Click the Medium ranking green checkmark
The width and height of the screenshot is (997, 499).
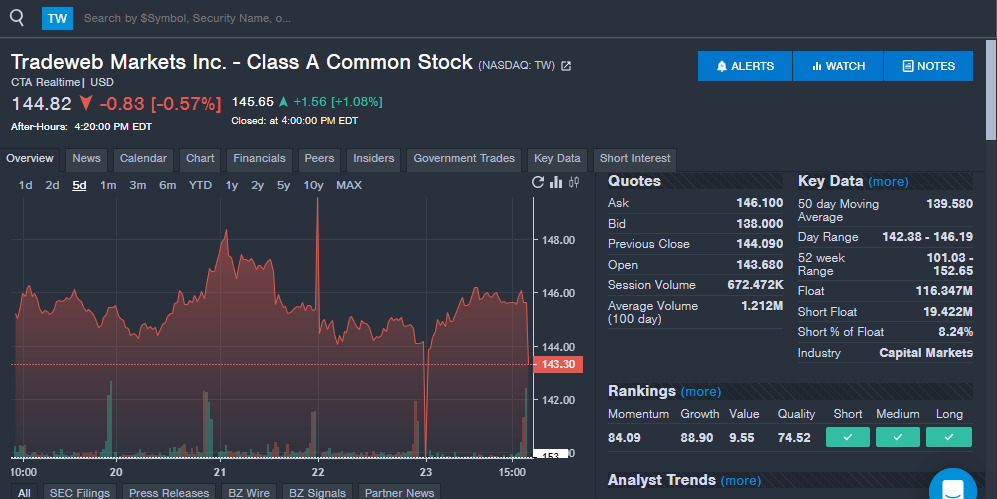click(898, 437)
